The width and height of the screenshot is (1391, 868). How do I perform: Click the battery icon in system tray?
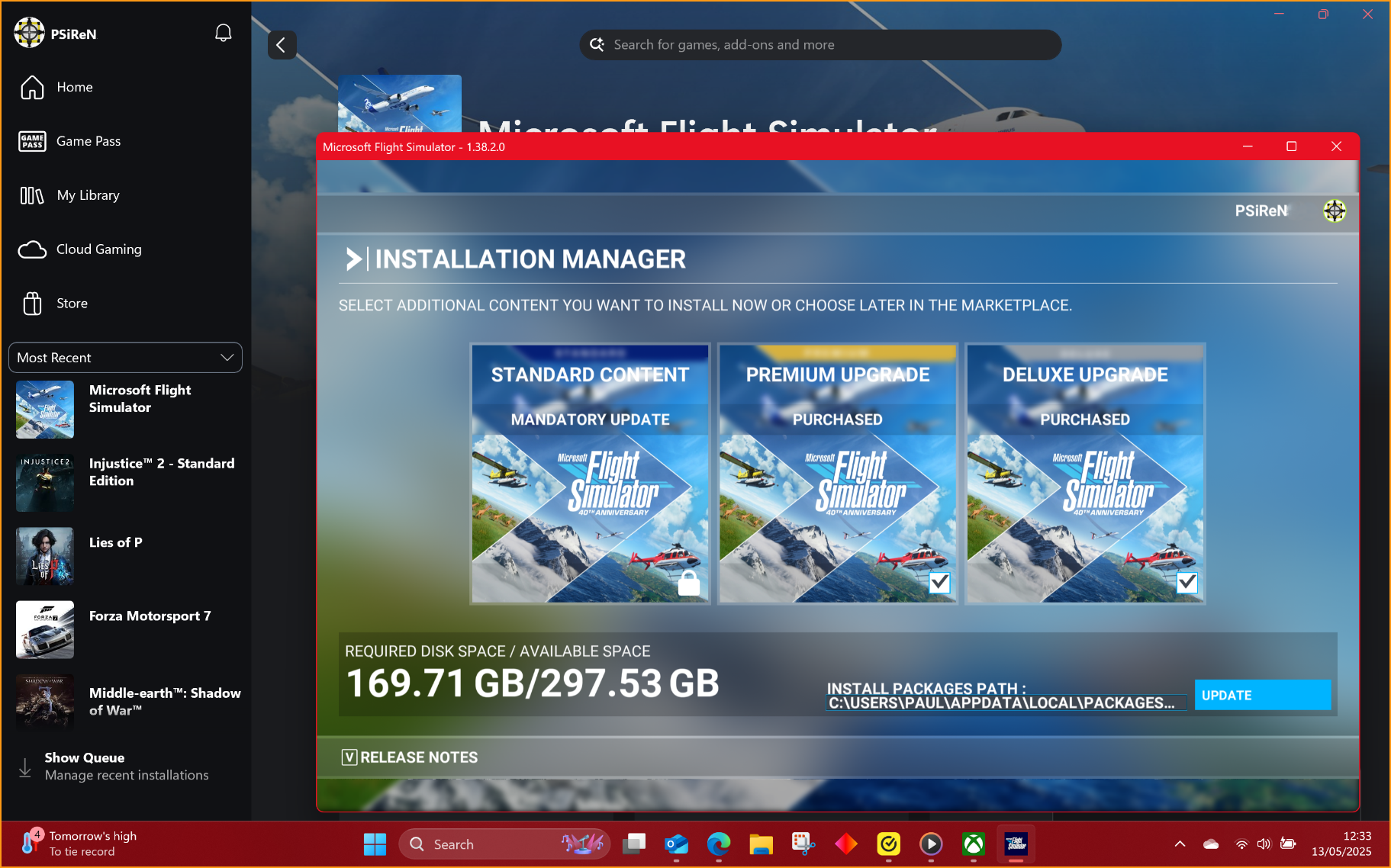1288,844
